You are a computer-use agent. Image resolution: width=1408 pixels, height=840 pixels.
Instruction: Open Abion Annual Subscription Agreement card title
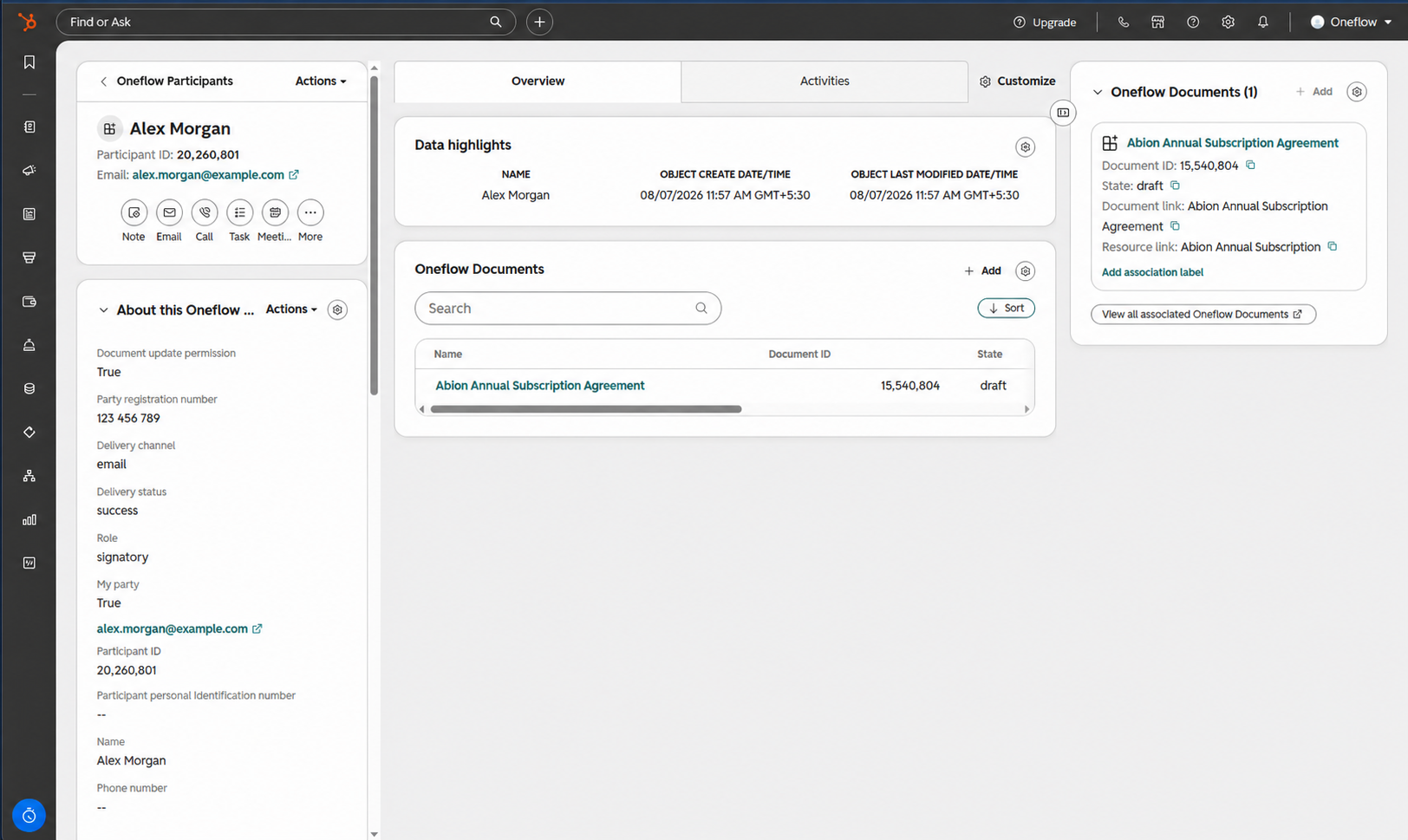click(1233, 143)
